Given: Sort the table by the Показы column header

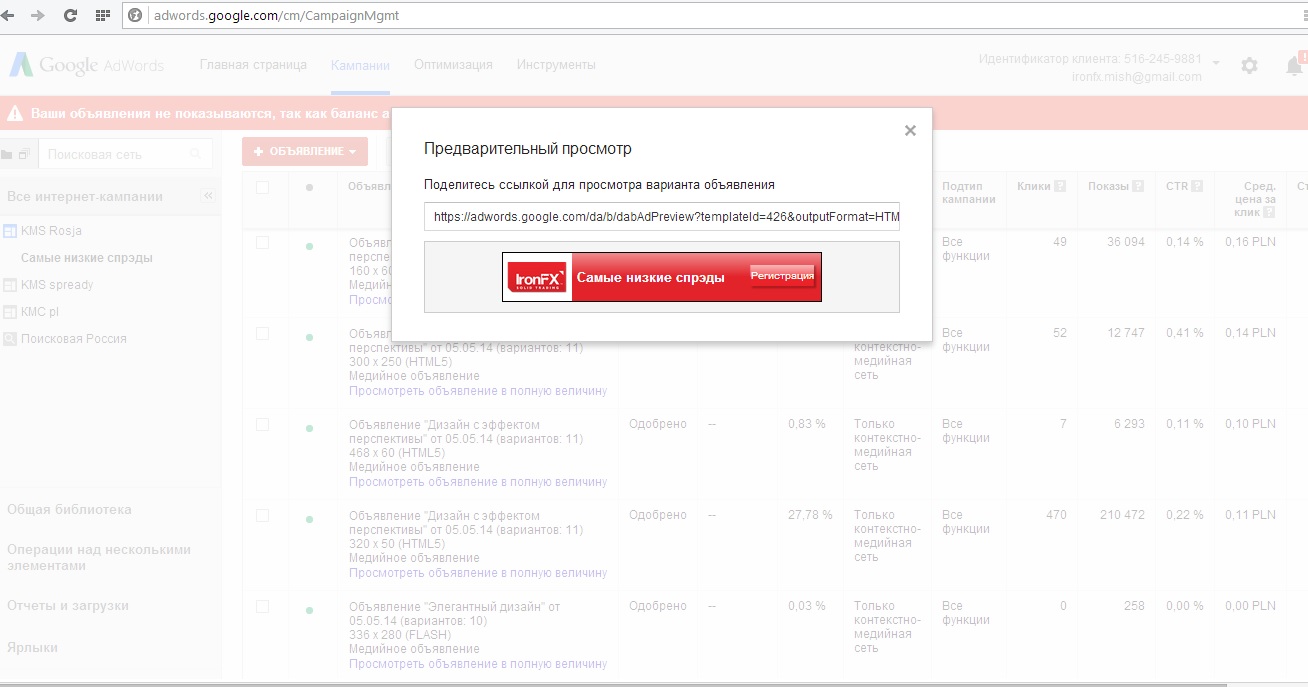Looking at the screenshot, I should tap(1108, 186).
